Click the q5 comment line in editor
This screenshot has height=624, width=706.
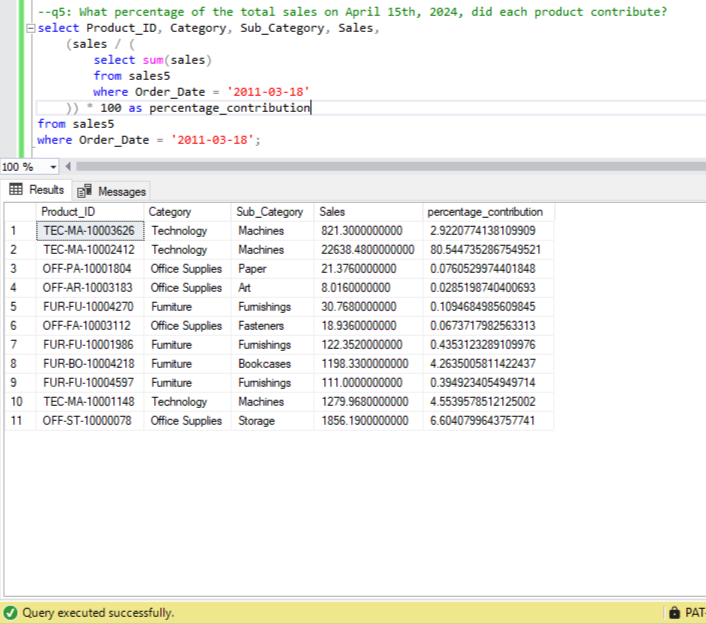(352, 12)
